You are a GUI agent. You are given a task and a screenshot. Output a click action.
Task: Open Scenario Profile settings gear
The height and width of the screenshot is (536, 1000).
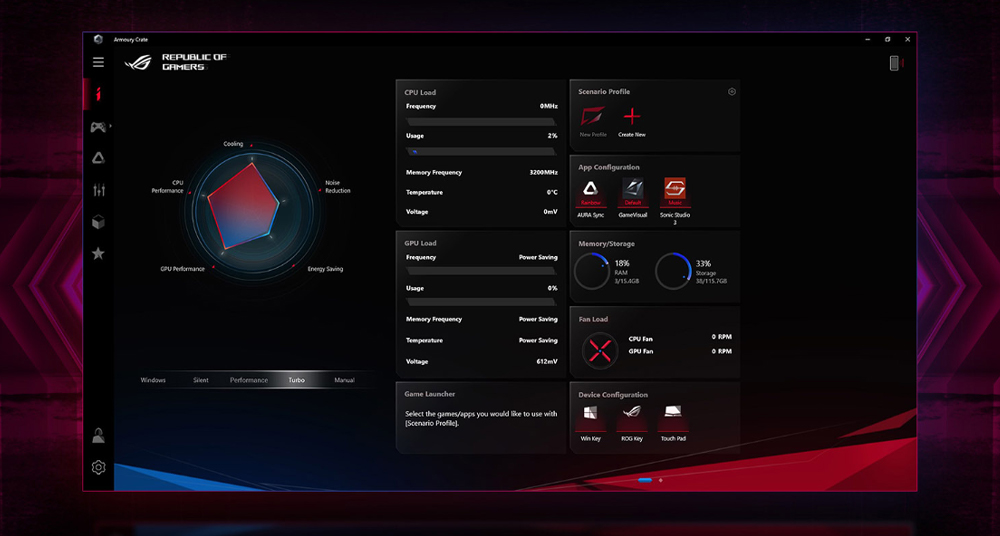(732, 91)
